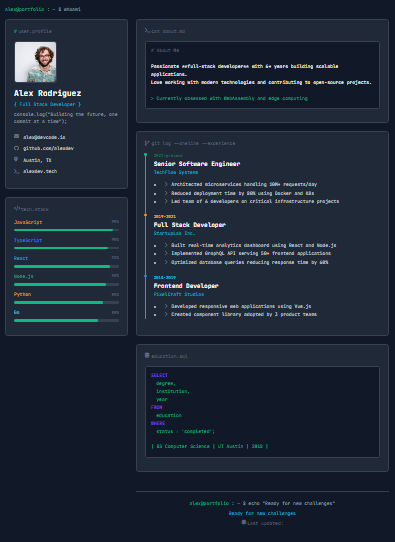The image size is (395, 542).
Task: Visit the alexdev.tech website link
Action: point(40,171)
